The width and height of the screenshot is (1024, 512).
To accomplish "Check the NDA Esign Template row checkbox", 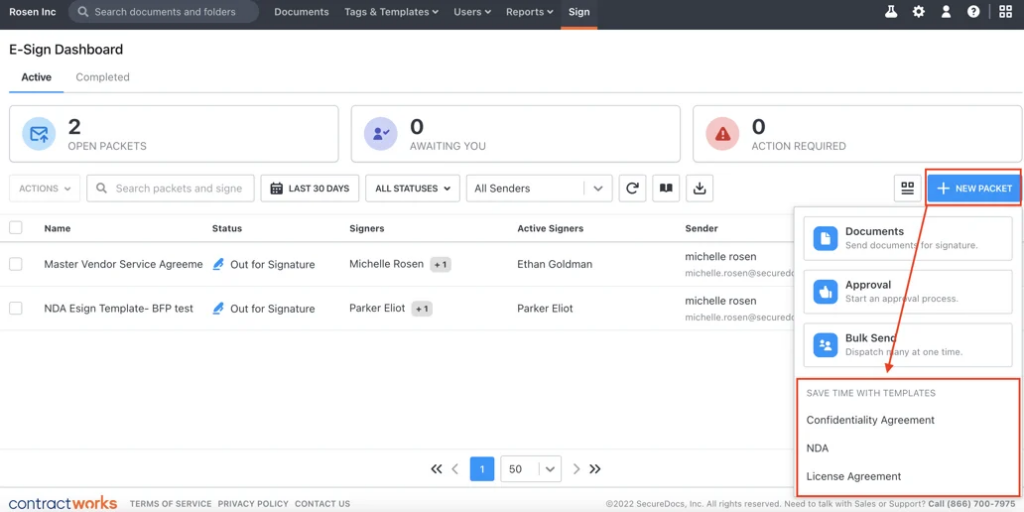I will [16, 308].
